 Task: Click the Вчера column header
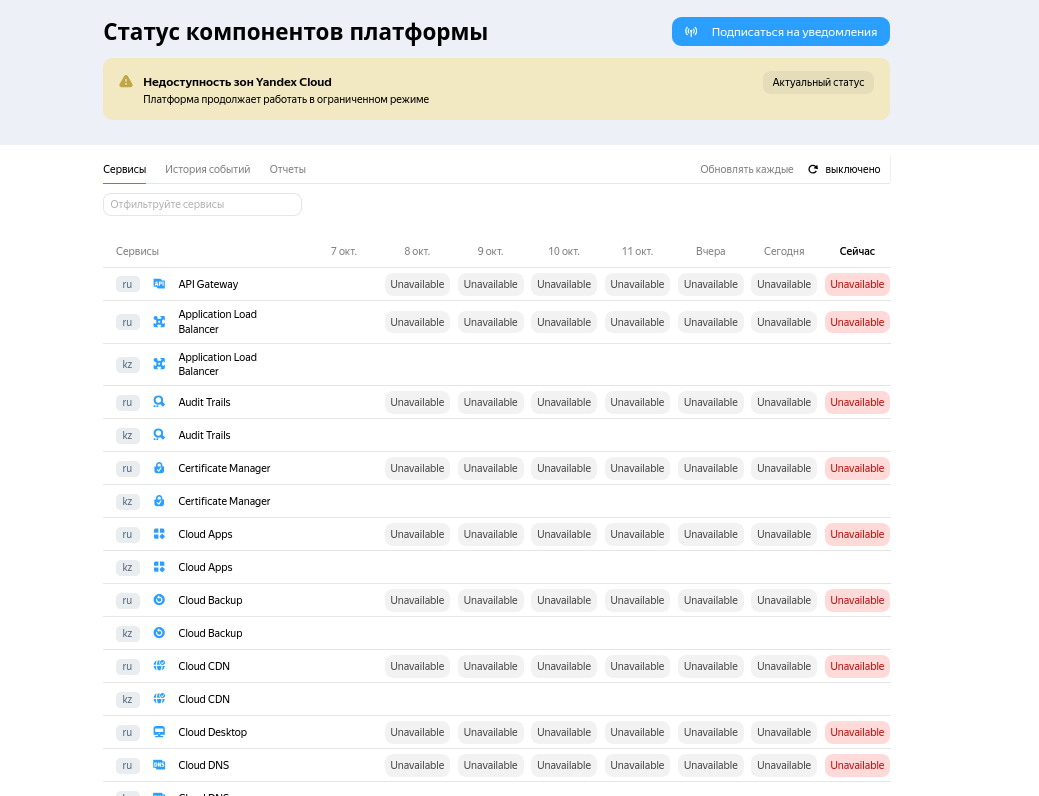tap(710, 251)
